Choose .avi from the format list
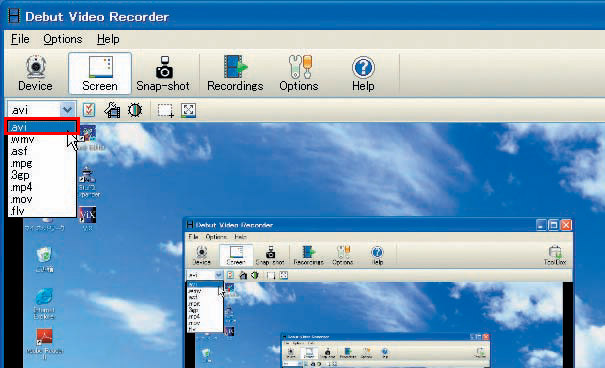The width and height of the screenshot is (605, 368). (42, 127)
